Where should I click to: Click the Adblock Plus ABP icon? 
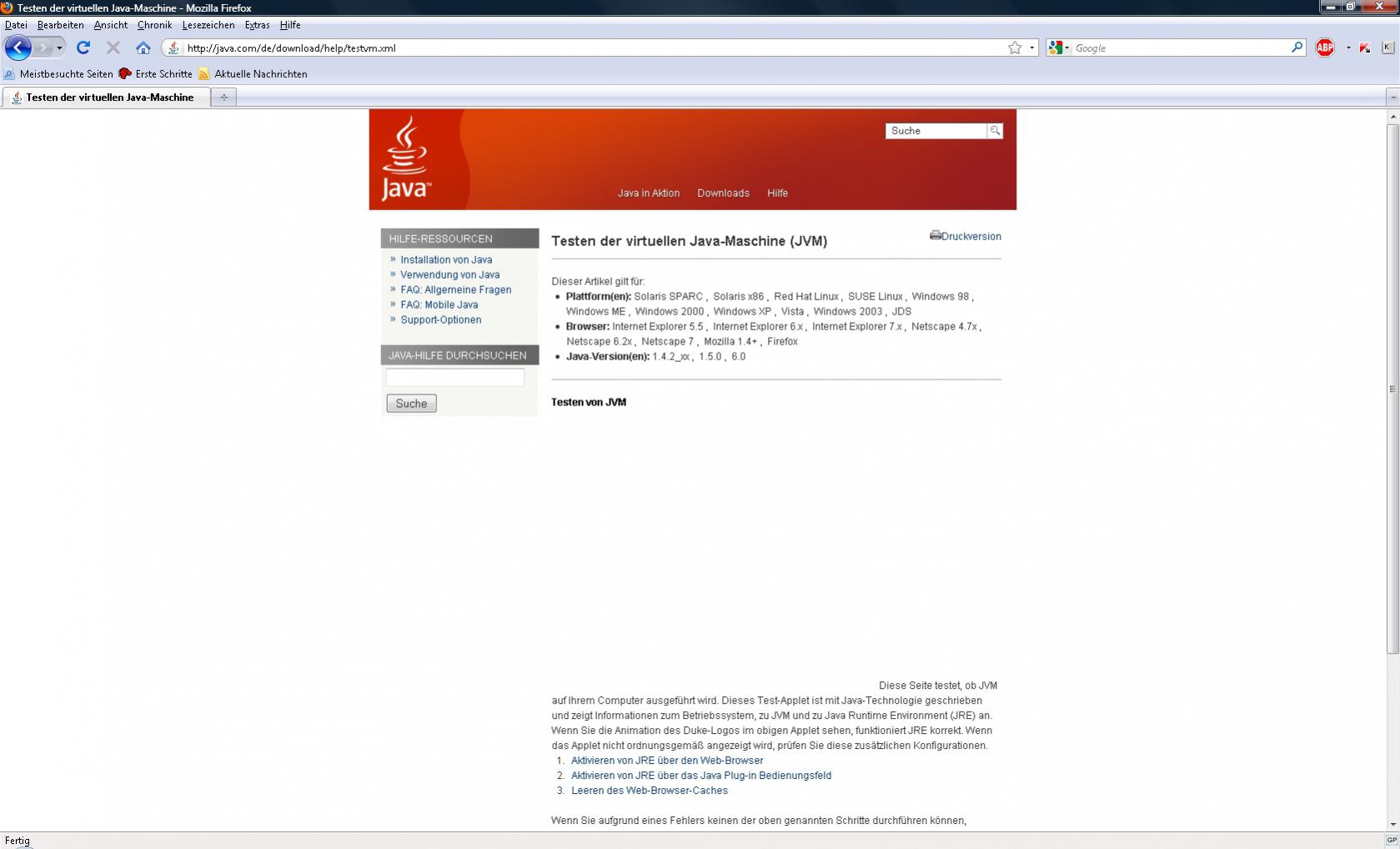coord(1325,48)
